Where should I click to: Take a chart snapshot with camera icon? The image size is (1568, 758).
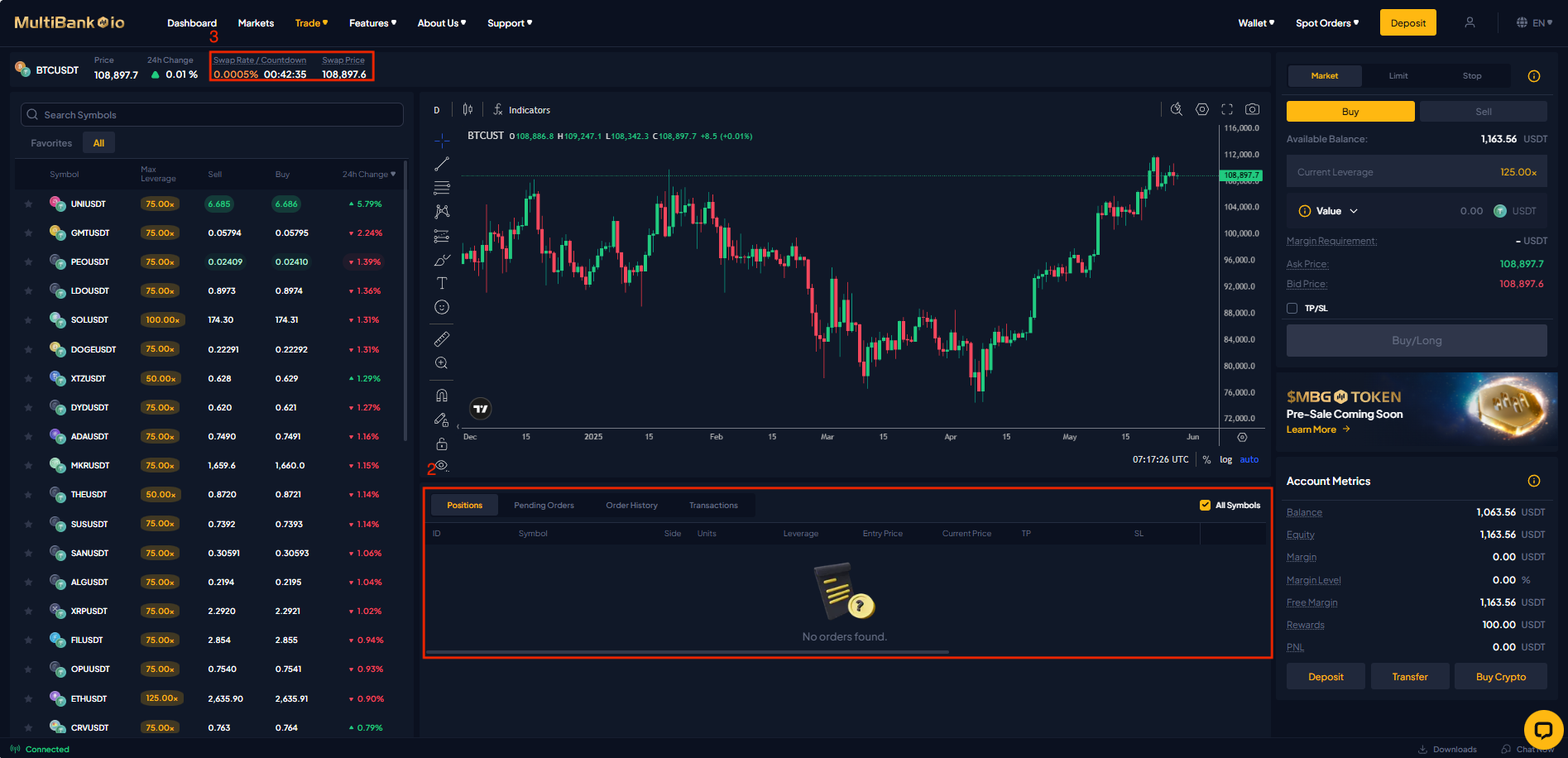1252,108
